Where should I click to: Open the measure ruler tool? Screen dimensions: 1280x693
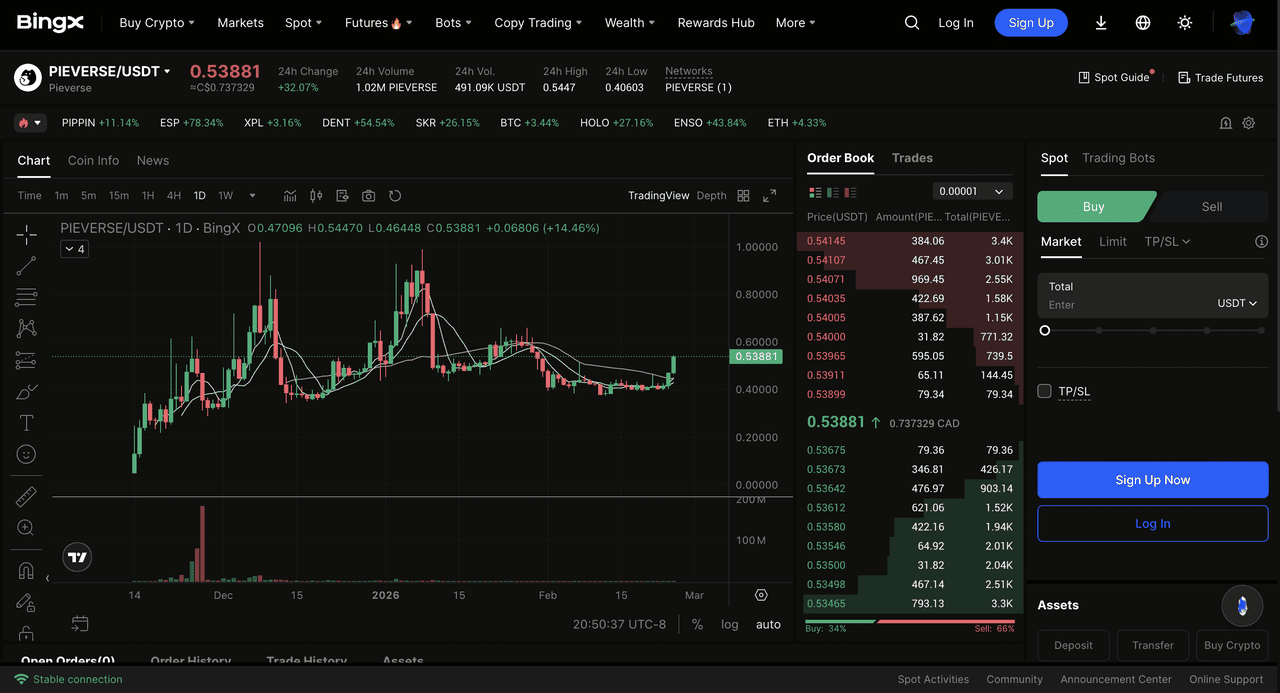27,496
